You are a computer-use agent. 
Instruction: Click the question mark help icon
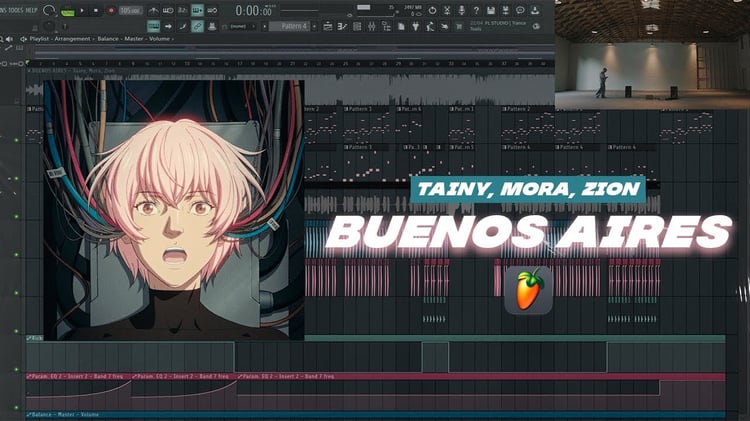[x=476, y=10]
